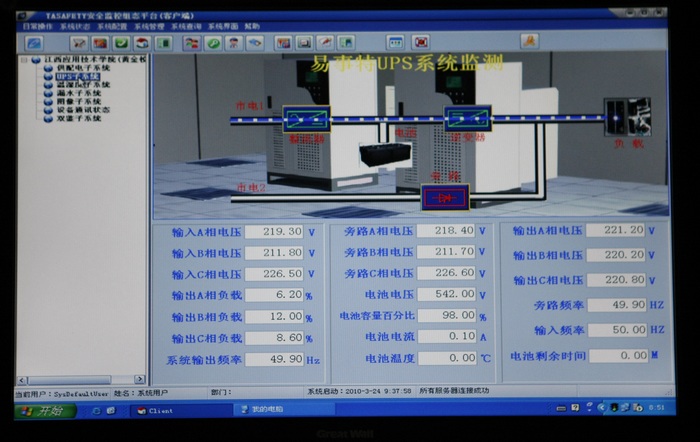The width and height of the screenshot is (700, 442).
Task: Click the first blue toolbar icon
Action: pos(34,43)
